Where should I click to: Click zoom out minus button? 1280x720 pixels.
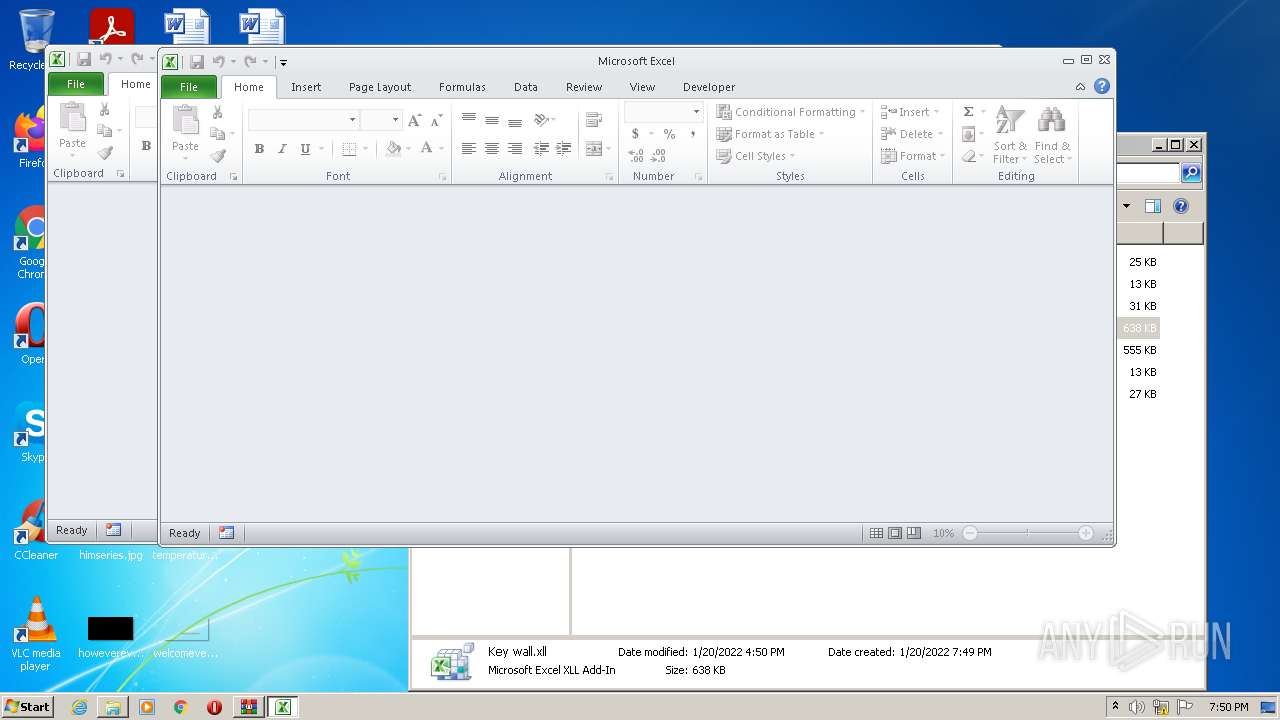[x=969, y=534]
